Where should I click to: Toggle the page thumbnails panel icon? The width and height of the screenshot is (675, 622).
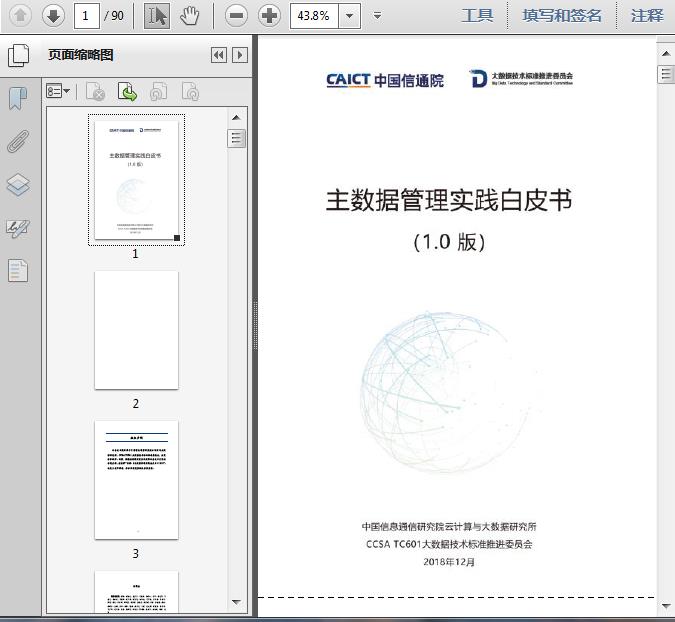pos(19,55)
